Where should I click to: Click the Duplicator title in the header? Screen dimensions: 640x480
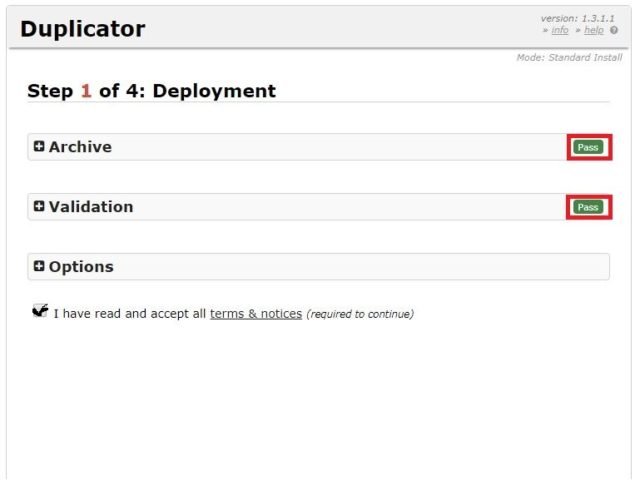(x=83, y=29)
